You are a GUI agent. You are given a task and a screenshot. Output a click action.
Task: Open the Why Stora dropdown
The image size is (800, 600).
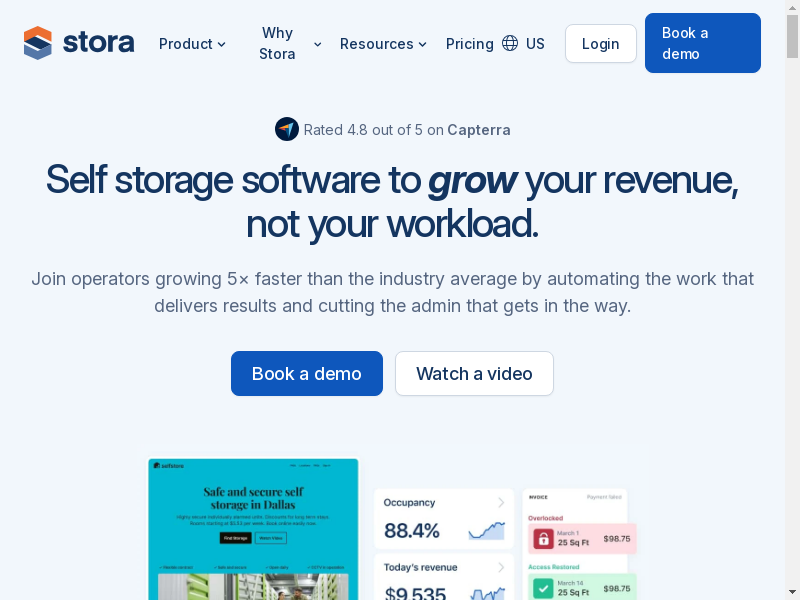coord(289,44)
